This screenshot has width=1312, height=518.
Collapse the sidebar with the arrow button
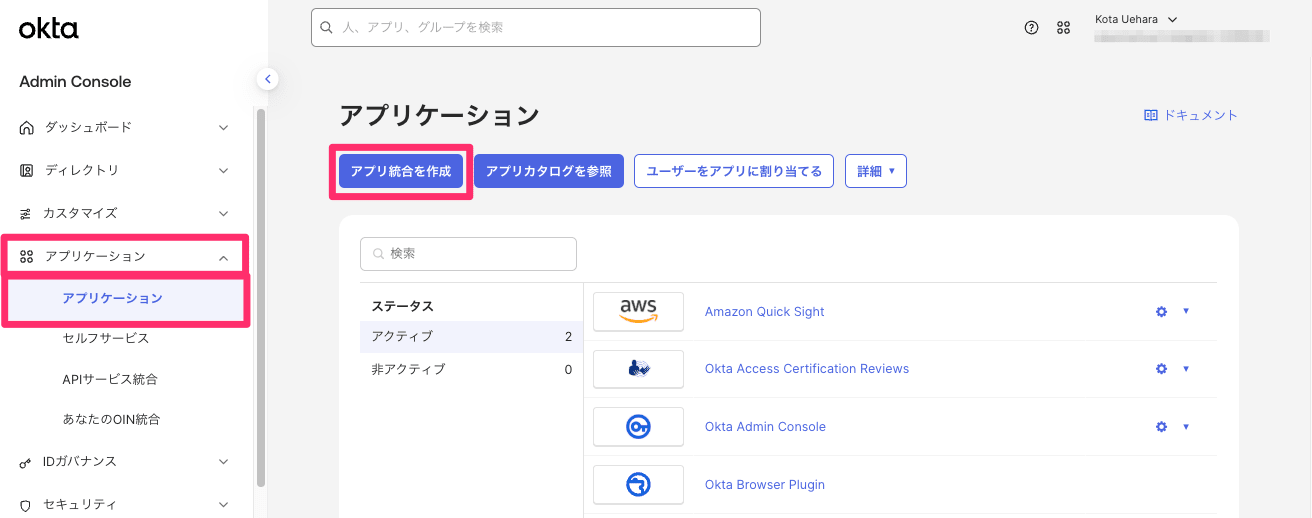(267, 79)
